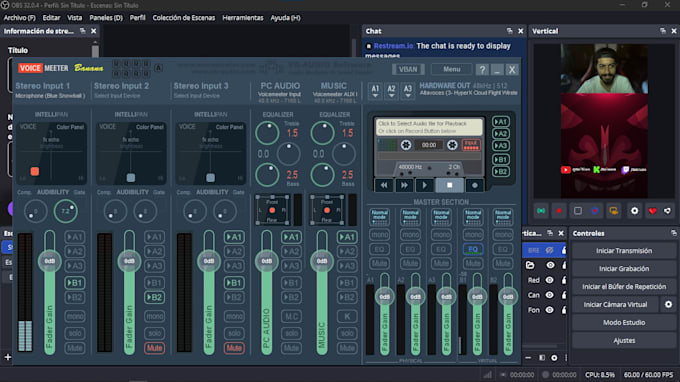Click the Vertical panel share icon
Image resolution: width=680 pixels, height=382 pixels.
(667, 211)
